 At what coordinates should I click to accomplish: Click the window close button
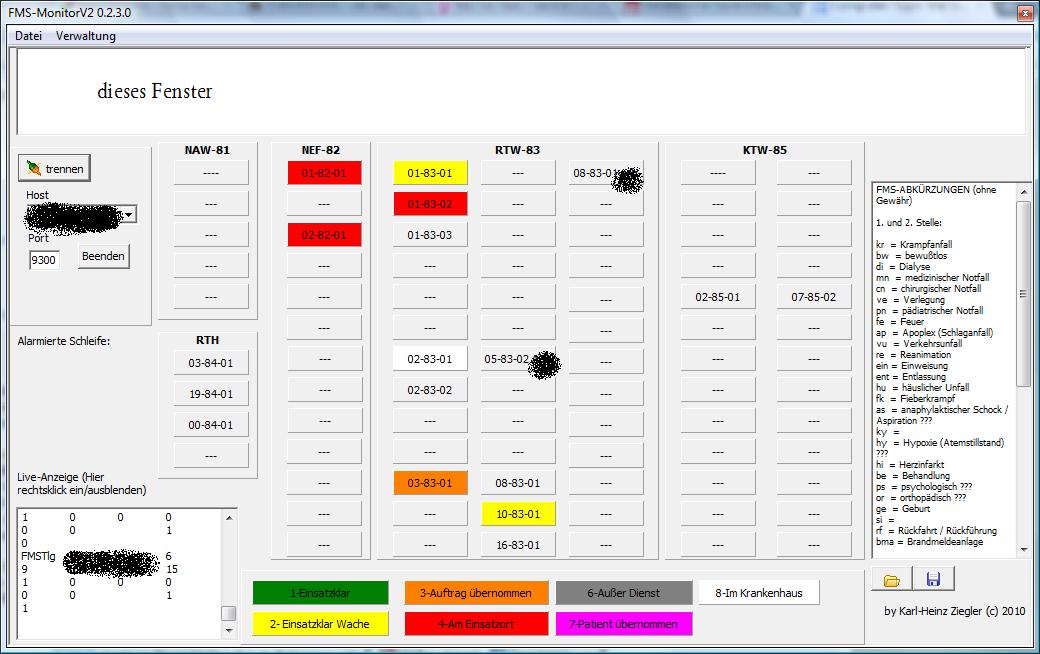coord(1026,11)
